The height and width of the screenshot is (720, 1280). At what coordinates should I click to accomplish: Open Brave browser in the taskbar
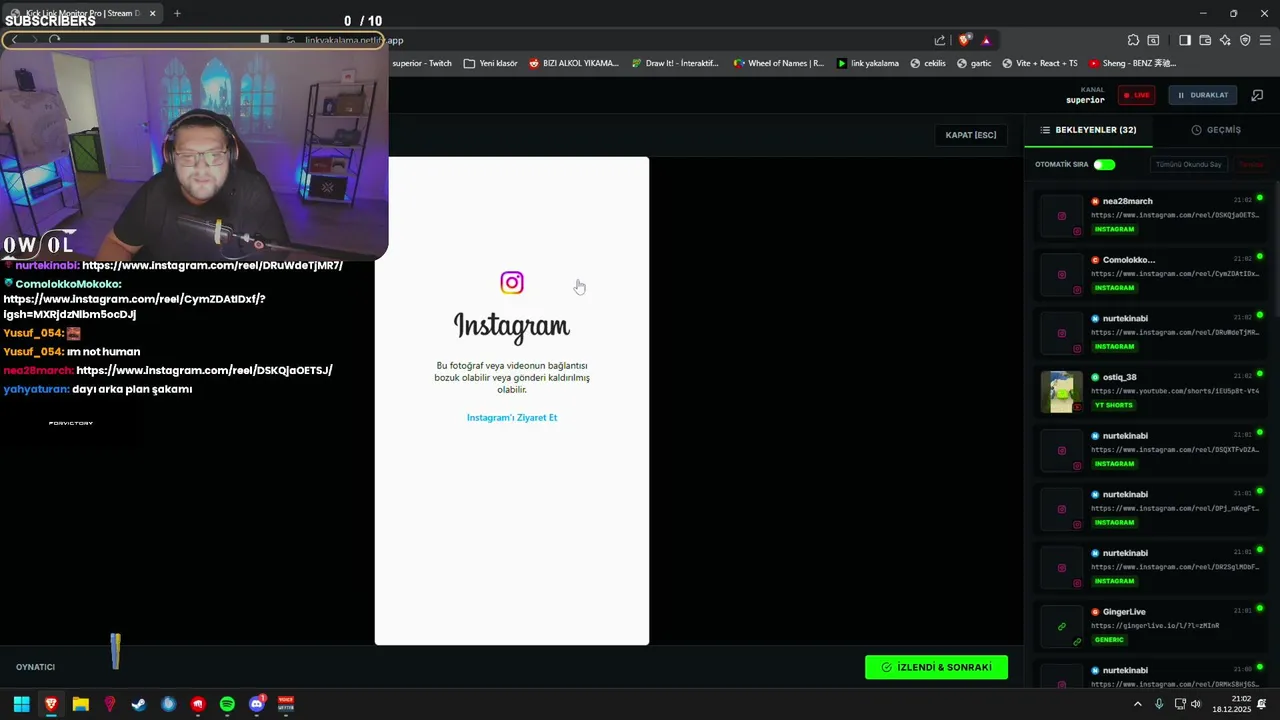coord(51,704)
